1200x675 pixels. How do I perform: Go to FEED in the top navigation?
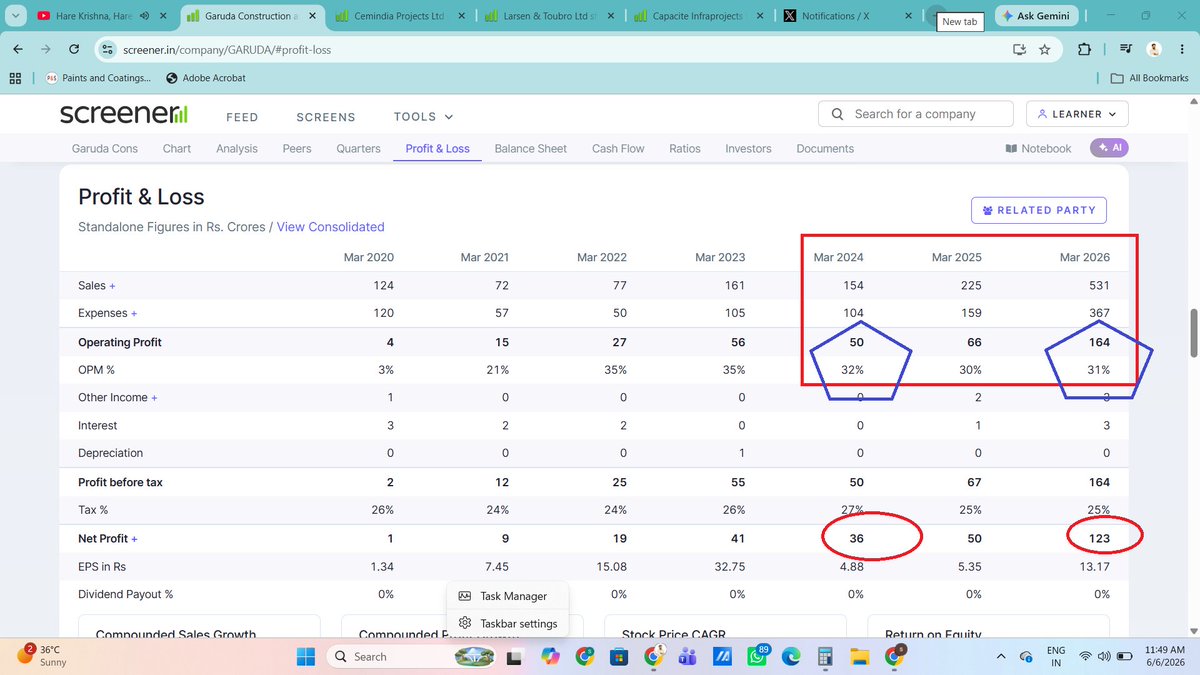[242, 117]
